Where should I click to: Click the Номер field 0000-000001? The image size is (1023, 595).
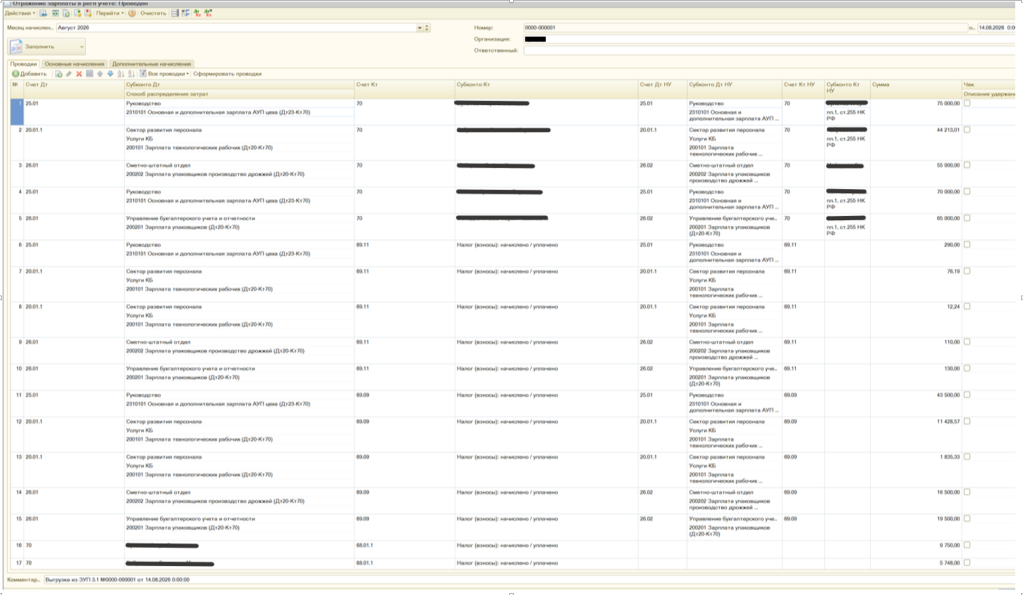point(745,28)
